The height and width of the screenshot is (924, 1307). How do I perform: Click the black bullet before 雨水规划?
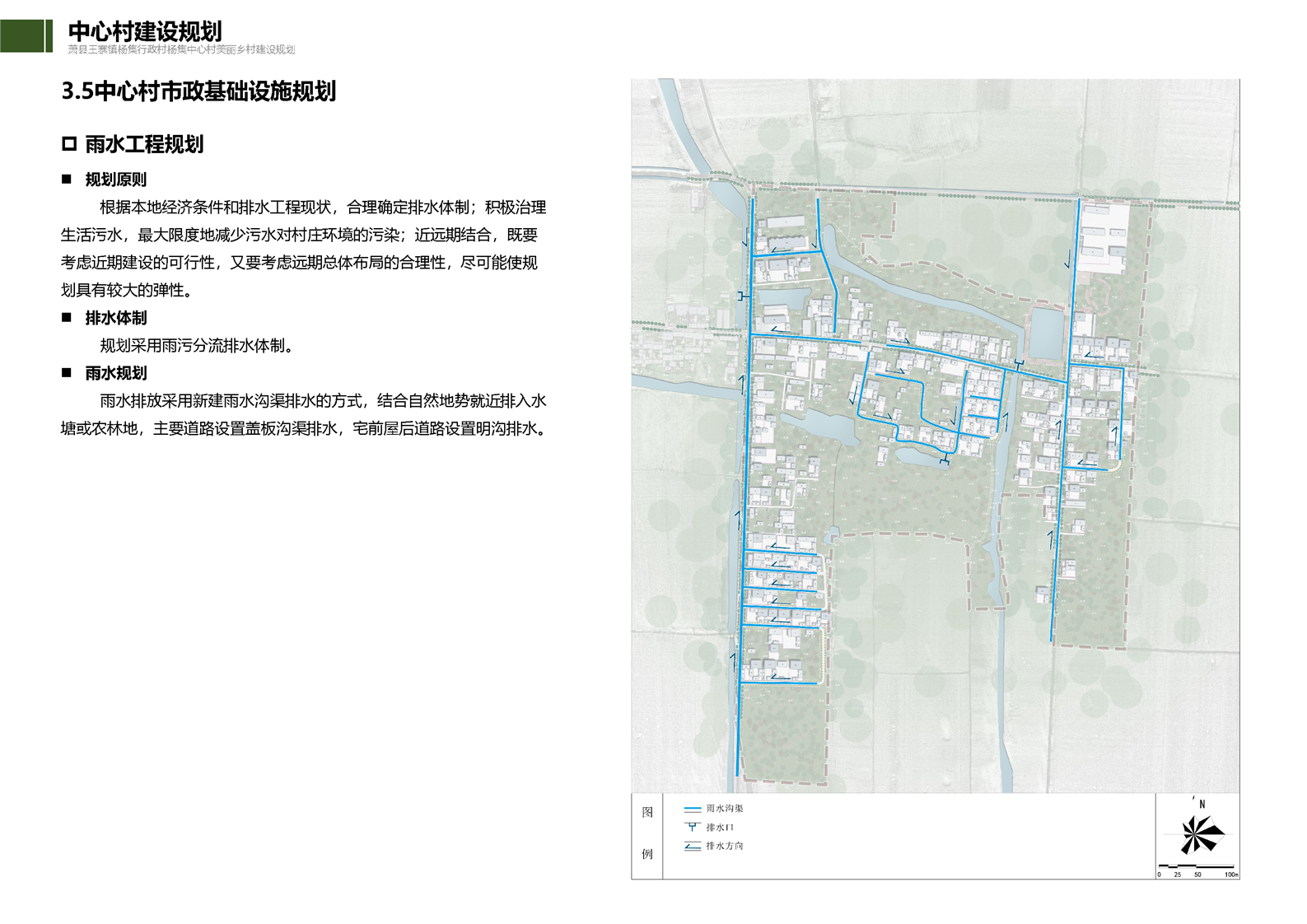[67, 373]
